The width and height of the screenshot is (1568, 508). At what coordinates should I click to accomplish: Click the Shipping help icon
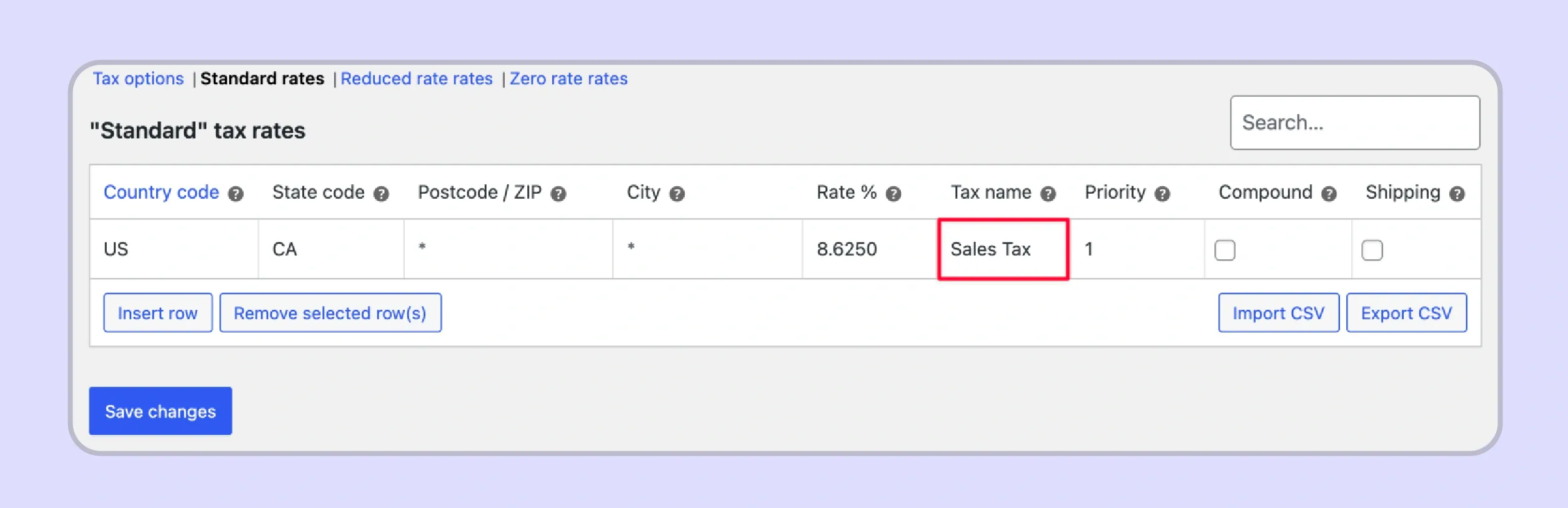click(1457, 194)
